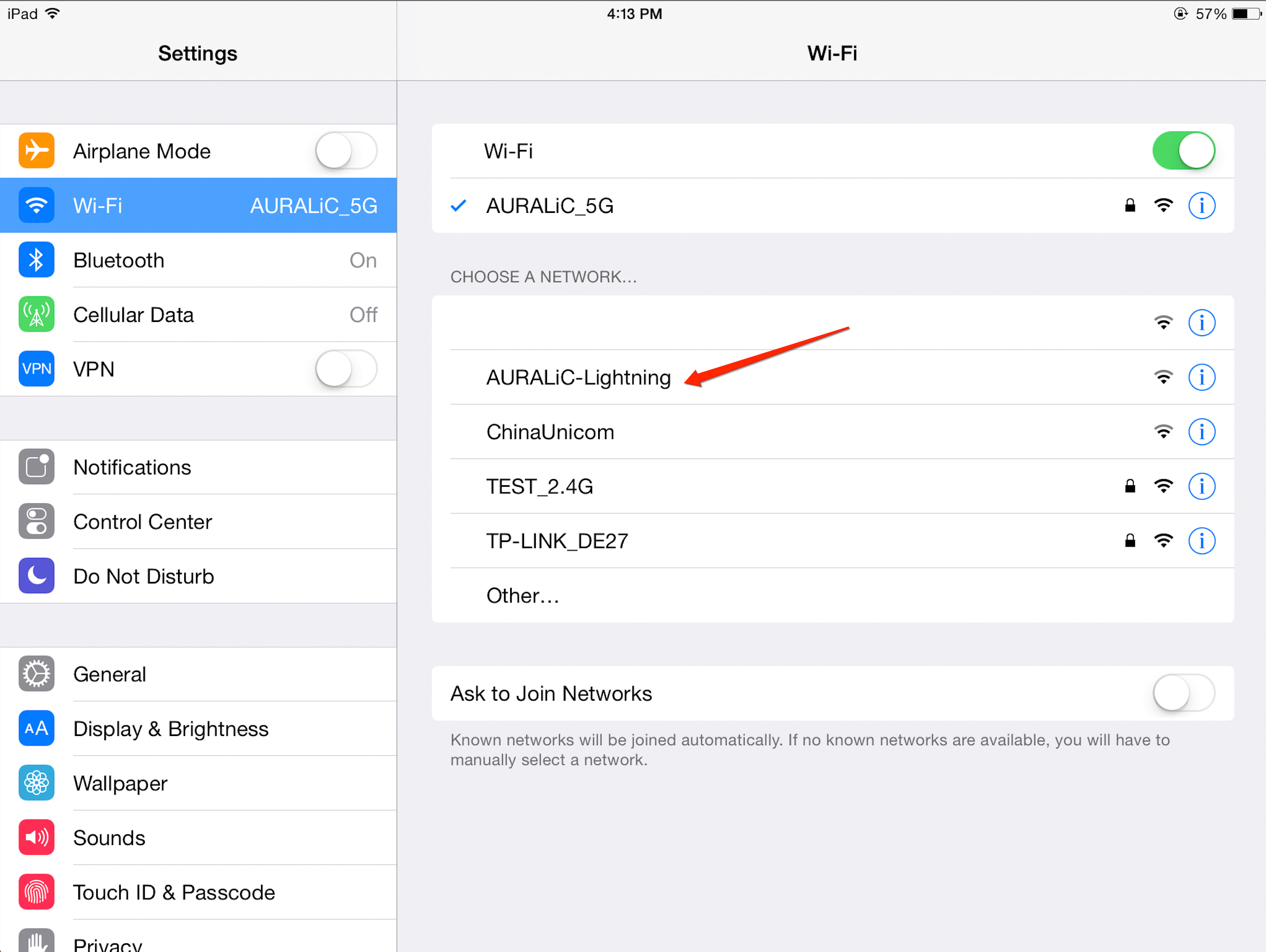
Task: Open Notifications settings
Action: (x=198, y=467)
